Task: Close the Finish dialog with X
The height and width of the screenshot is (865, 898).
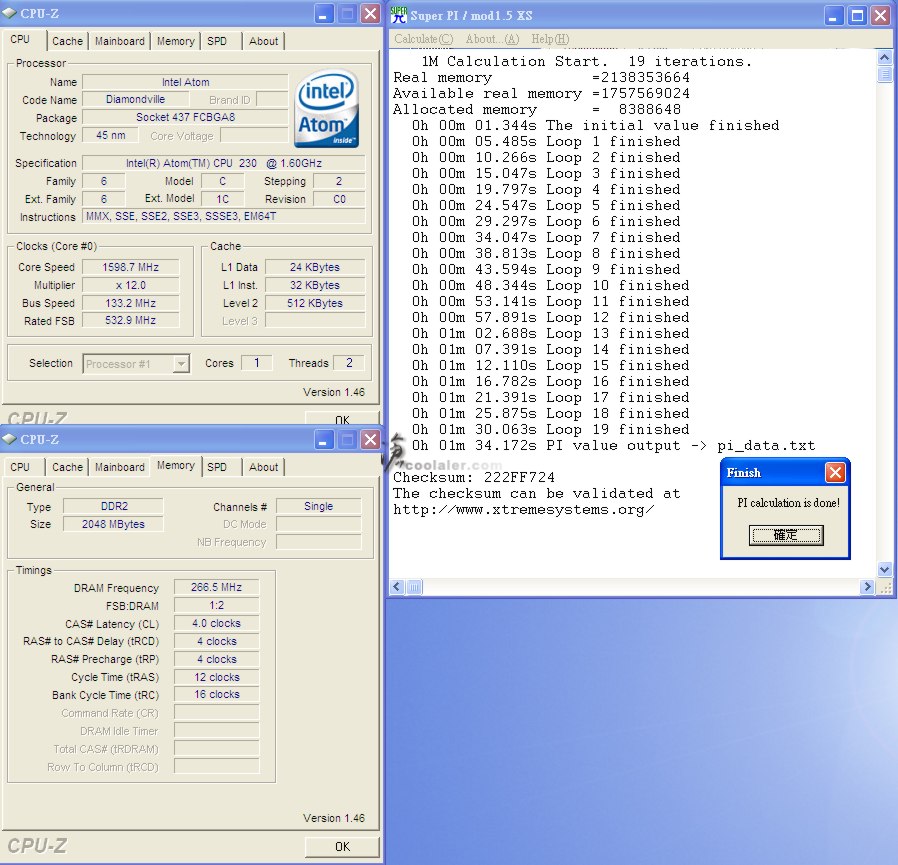Action: click(835, 473)
